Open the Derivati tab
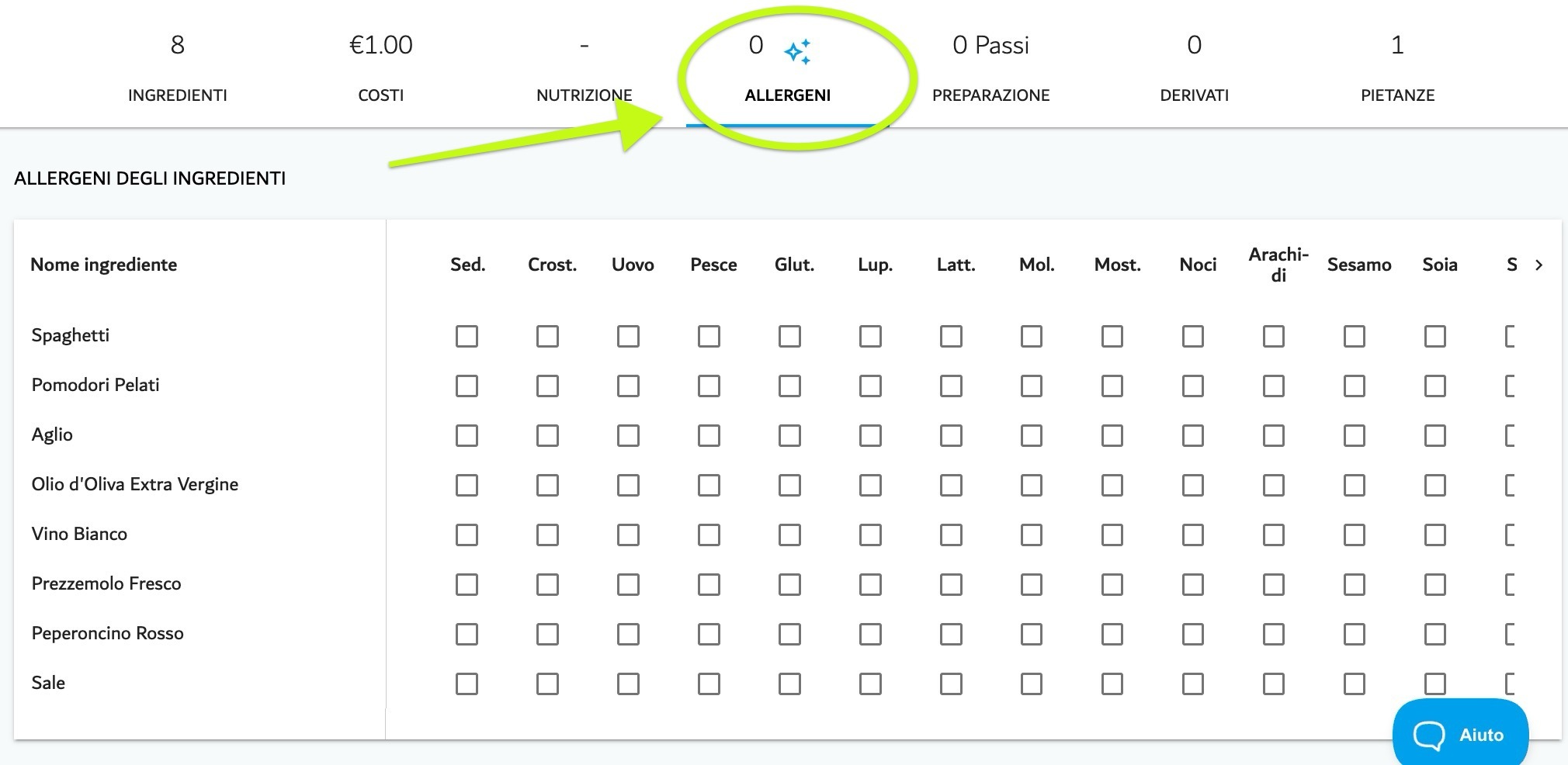This screenshot has height=765, width=1568. pos(1195,68)
